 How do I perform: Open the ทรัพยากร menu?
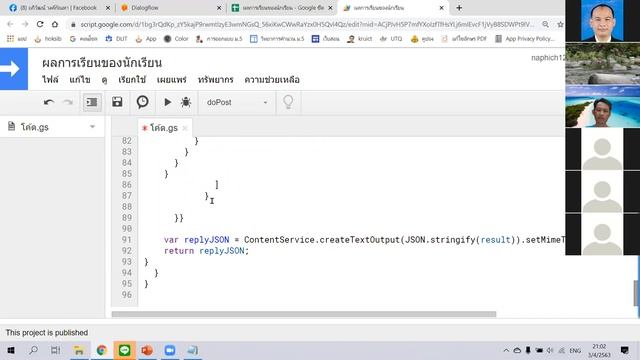(x=216, y=80)
